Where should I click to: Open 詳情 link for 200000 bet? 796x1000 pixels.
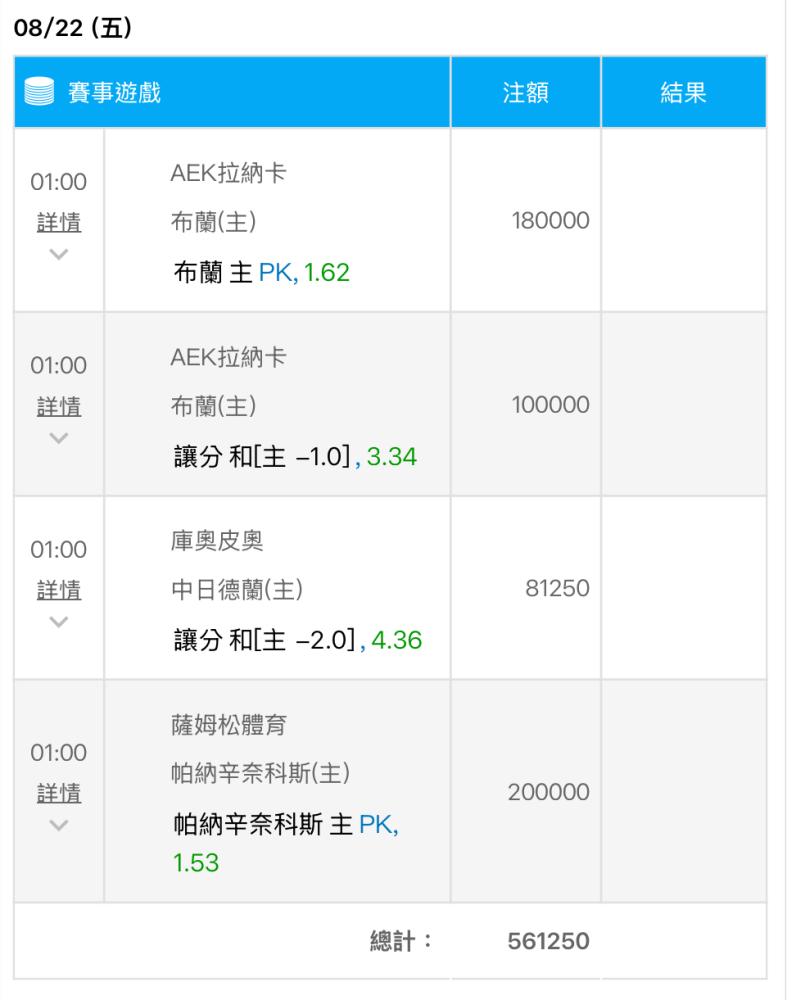point(59,793)
